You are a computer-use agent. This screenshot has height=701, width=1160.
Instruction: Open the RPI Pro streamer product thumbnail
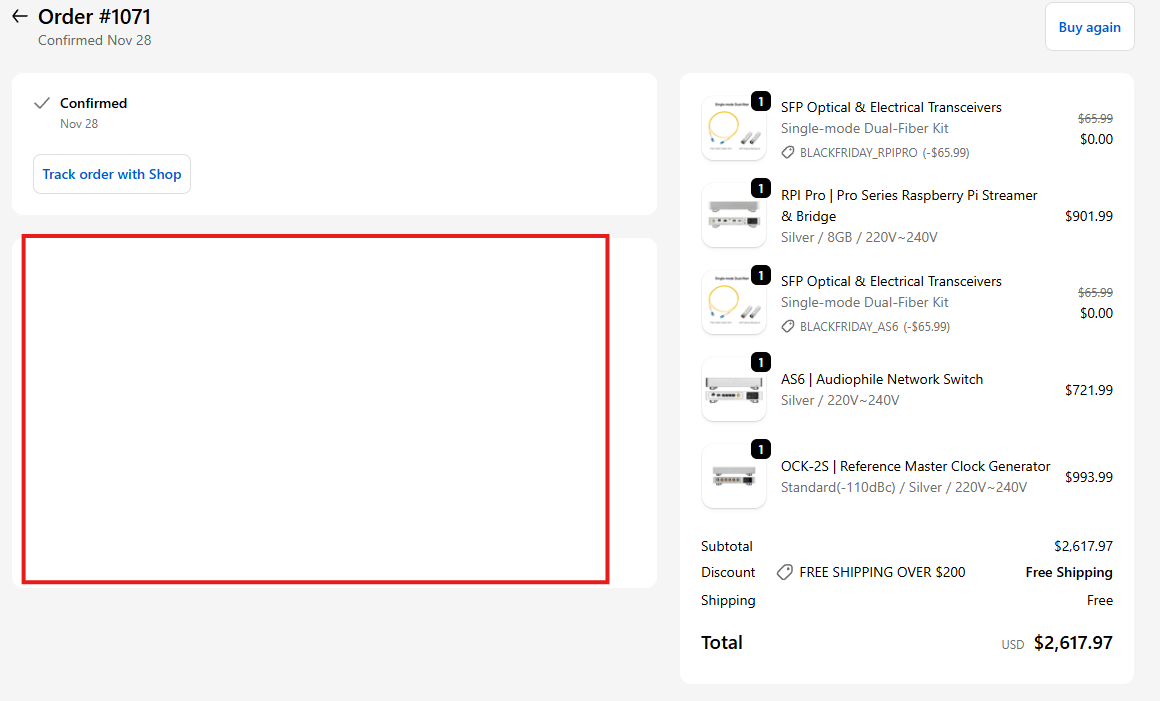(734, 215)
